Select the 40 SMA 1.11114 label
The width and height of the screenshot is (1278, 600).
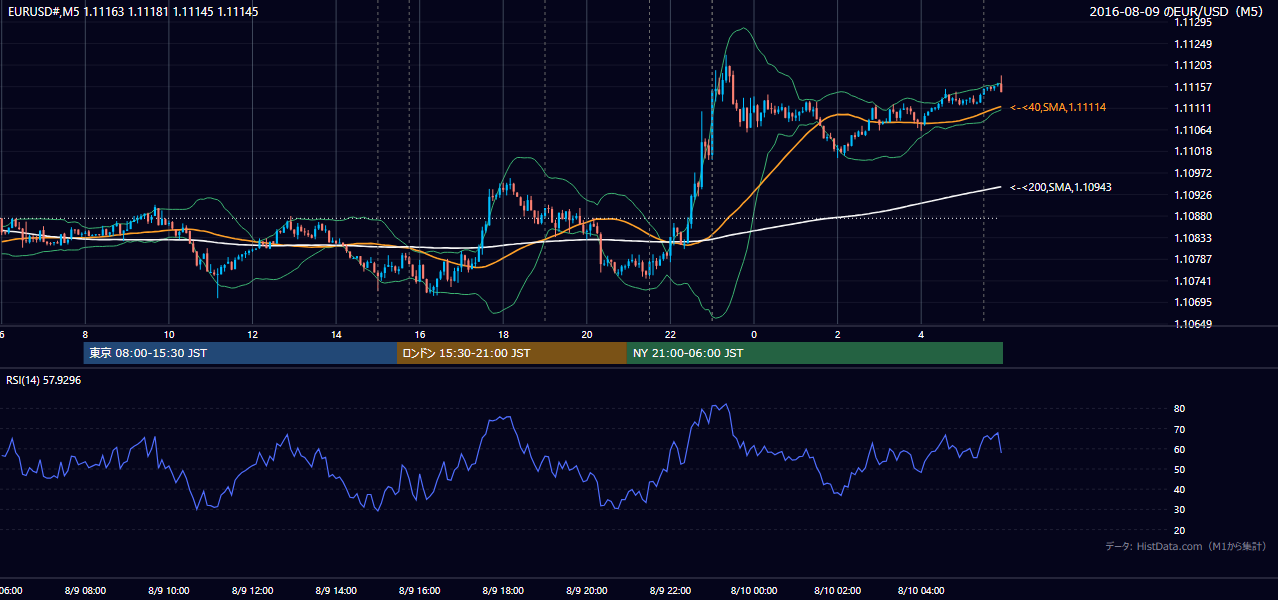pos(1058,107)
